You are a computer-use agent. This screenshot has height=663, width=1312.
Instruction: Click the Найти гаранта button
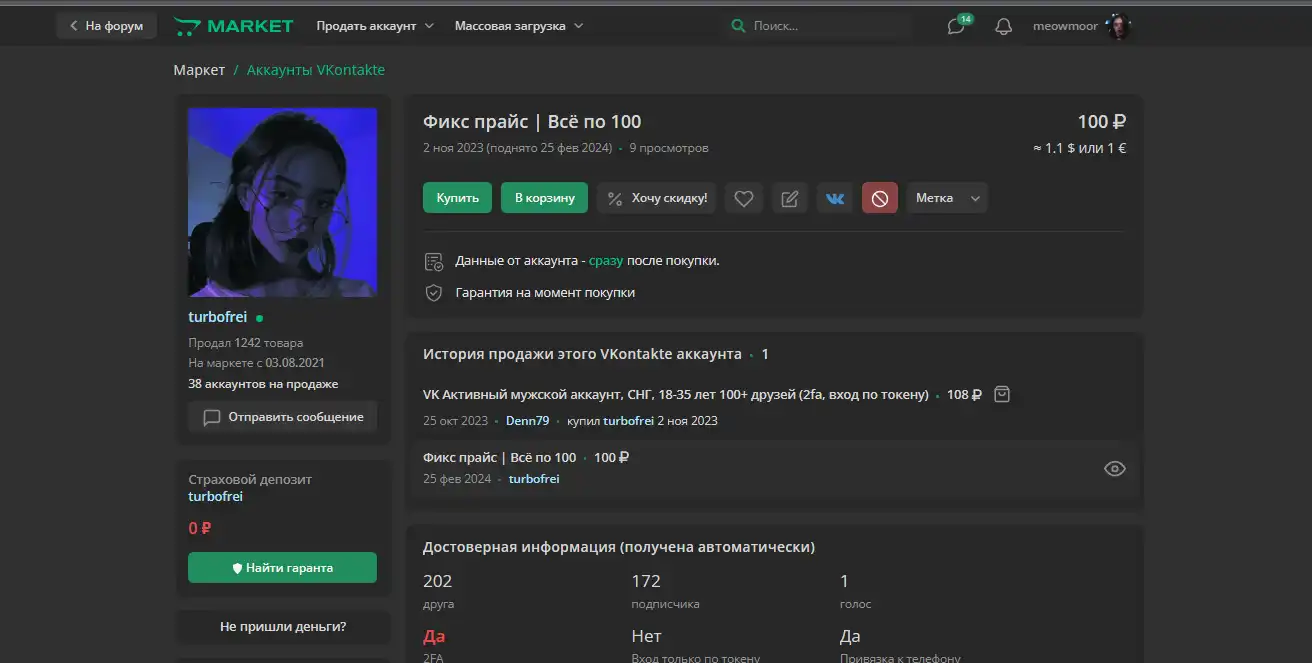[x=282, y=567]
